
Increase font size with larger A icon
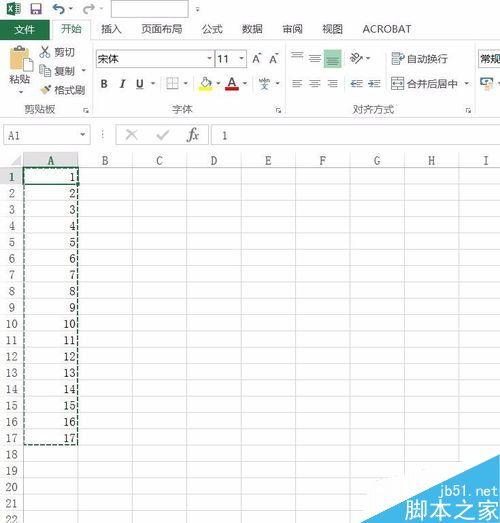point(257,59)
